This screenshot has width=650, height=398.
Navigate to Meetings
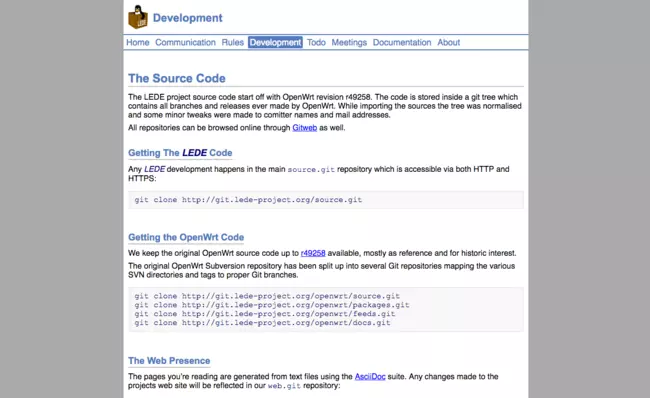(349, 42)
